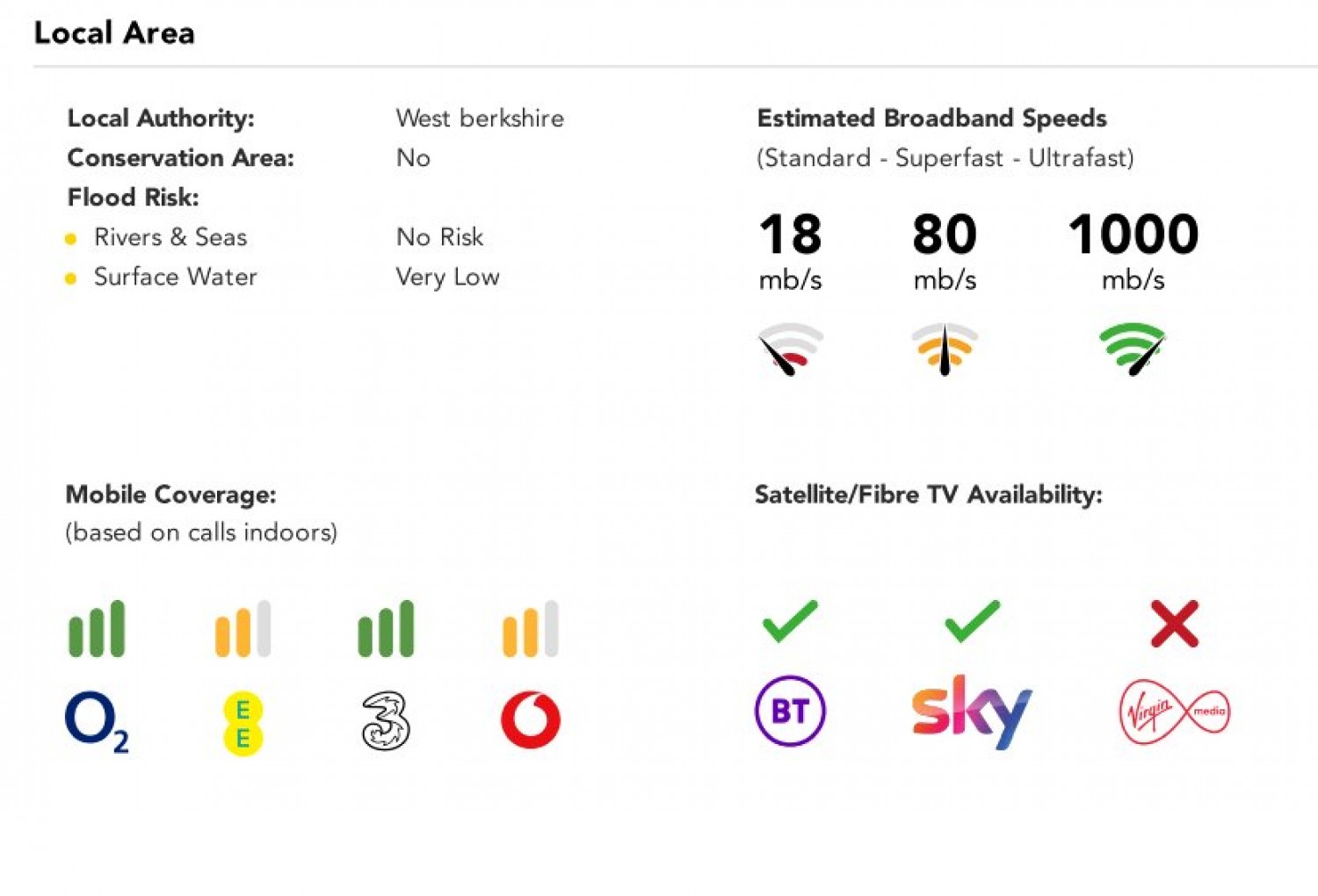Image resolution: width=1318 pixels, height=896 pixels.
Task: Click the O2 signal strength bars
Action: point(97,629)
